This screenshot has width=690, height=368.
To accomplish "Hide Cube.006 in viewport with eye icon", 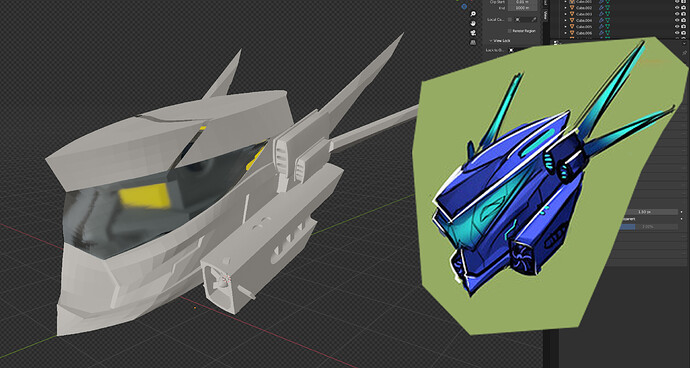I will 677,33.
